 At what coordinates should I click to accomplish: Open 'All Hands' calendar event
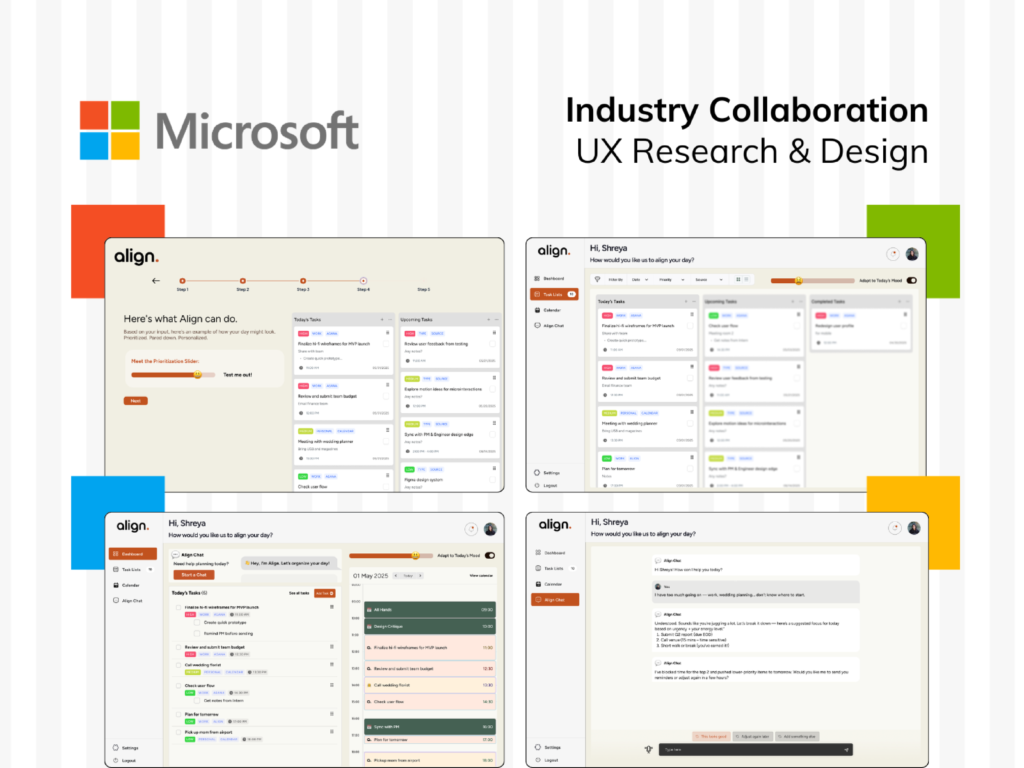[430, 609]
